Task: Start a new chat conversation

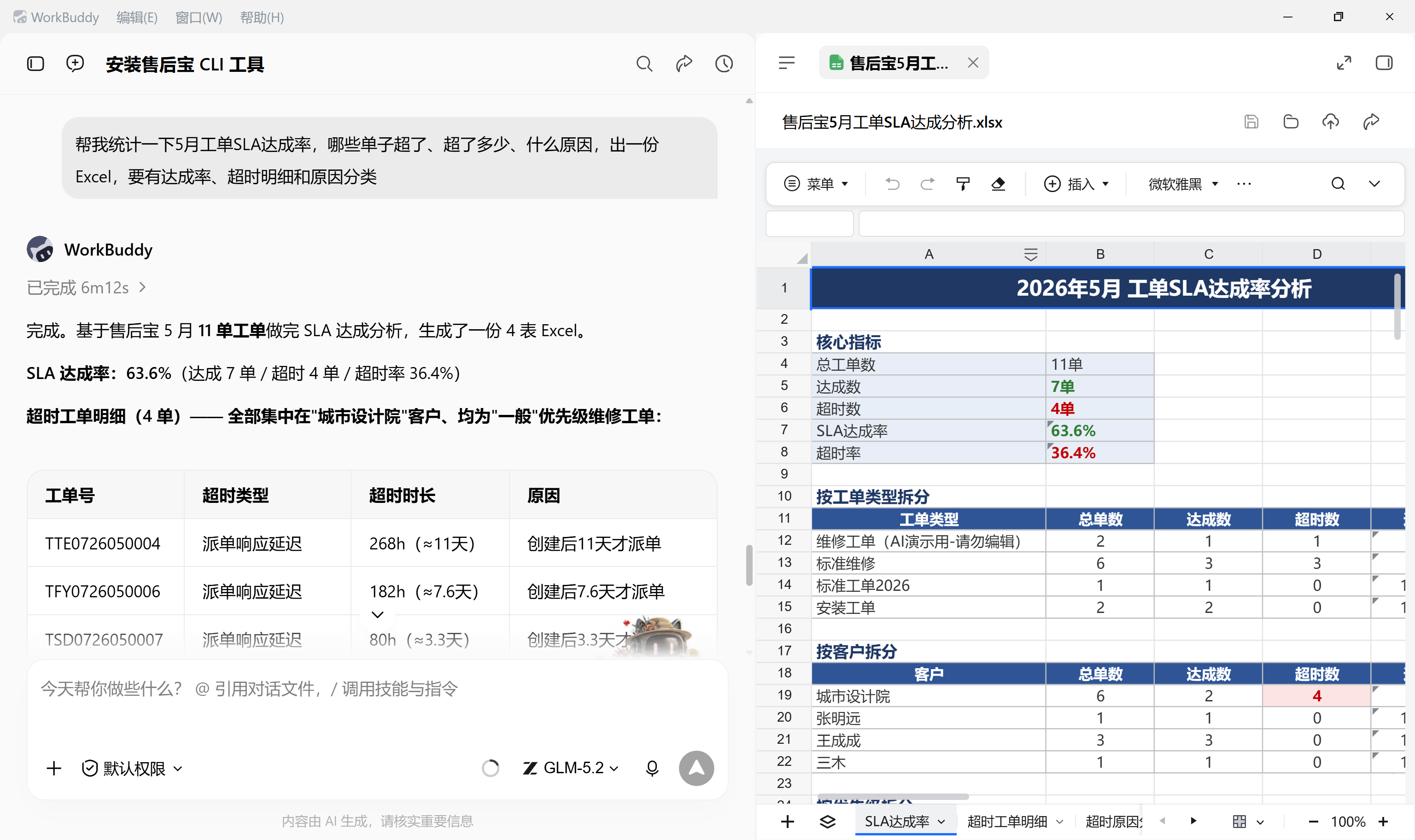Action: pyautogui.click(x=75, y=64)
